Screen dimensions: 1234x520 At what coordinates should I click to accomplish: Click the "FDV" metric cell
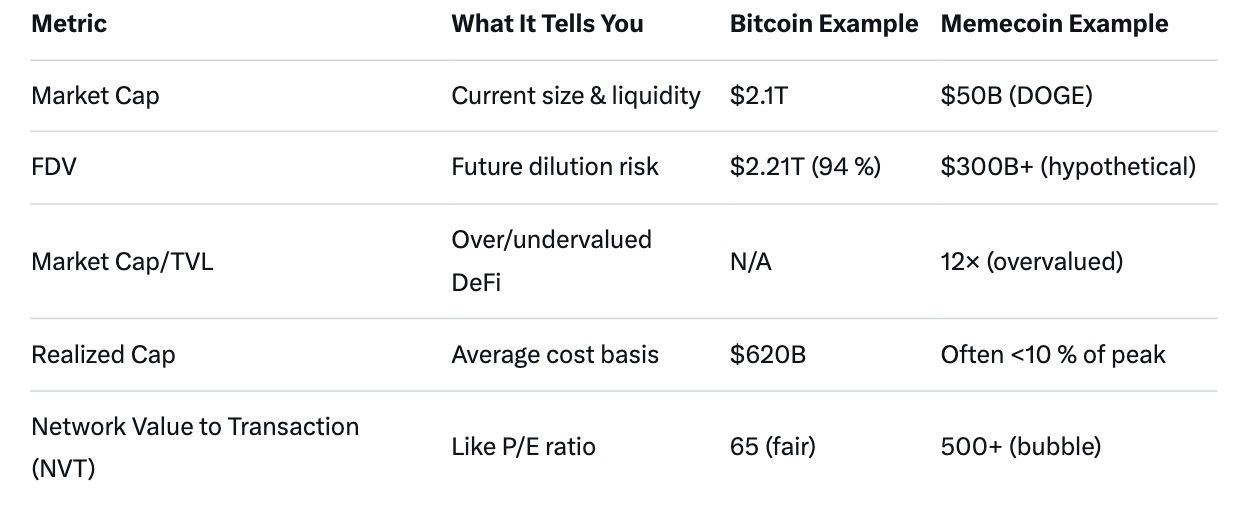pos(54,166)
